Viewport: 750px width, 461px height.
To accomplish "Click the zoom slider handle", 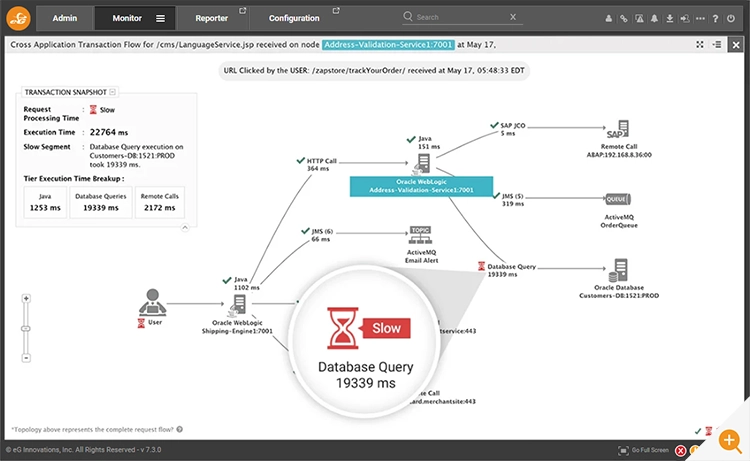I will coord(26,329).
